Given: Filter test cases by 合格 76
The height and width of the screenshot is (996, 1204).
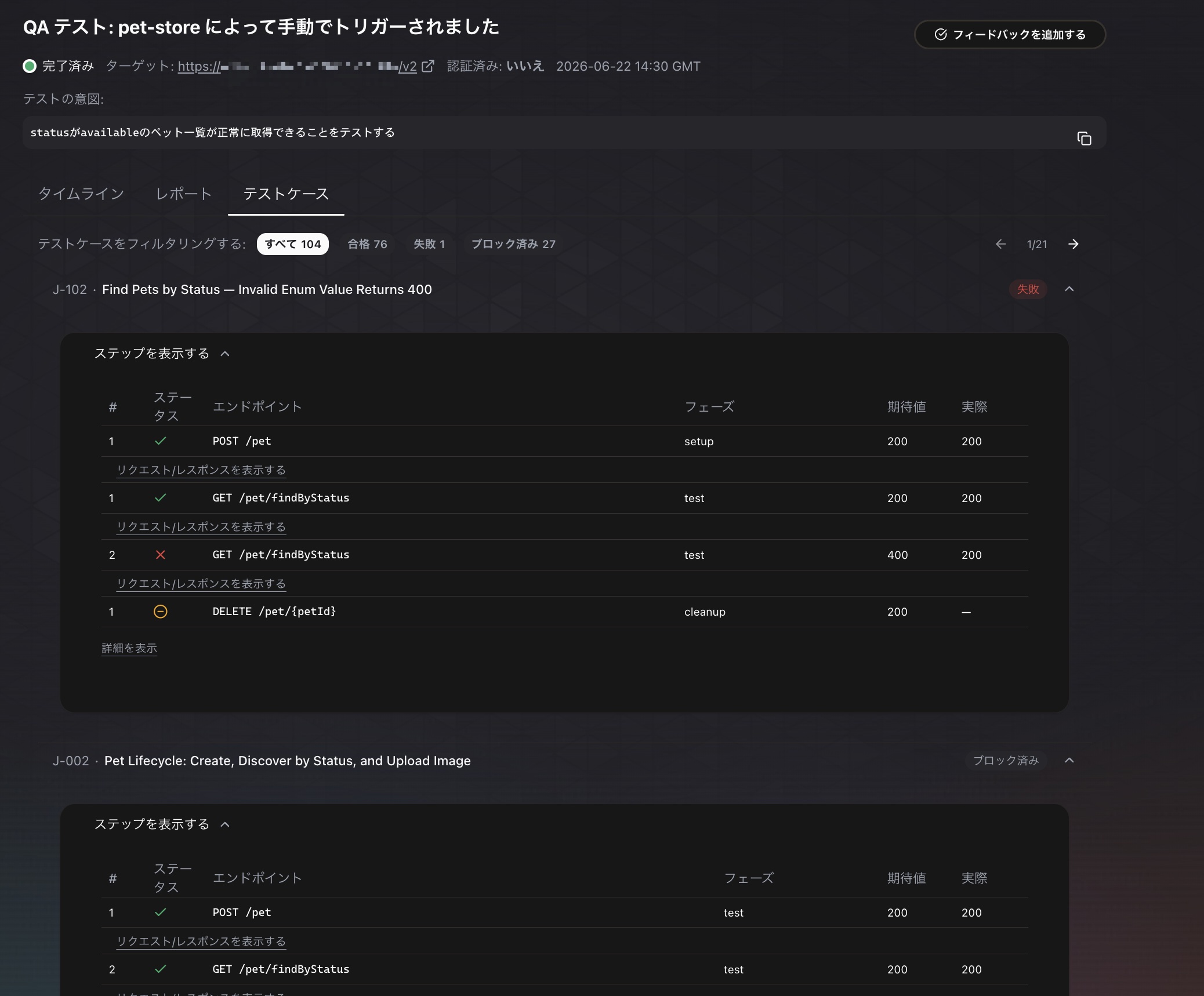Looking at the screenshot, I should (x=367, y=244).
